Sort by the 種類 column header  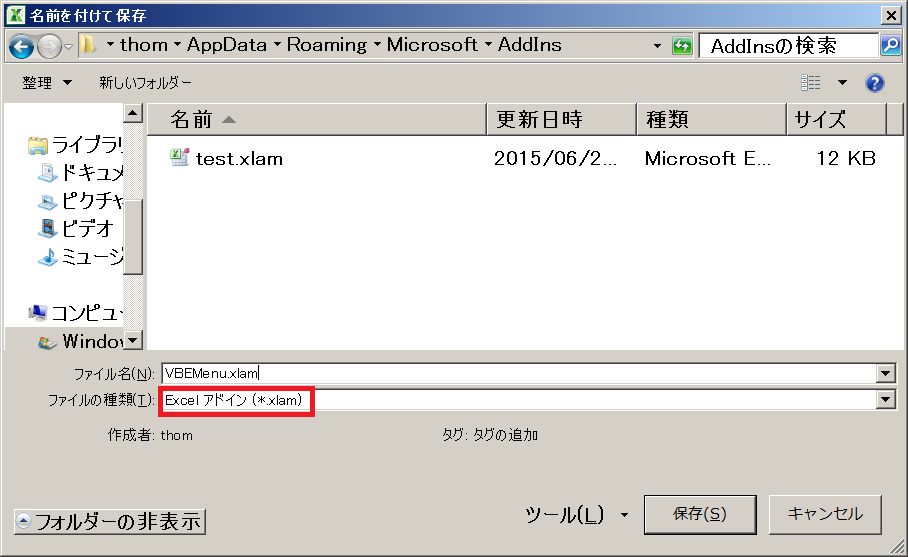point(711,119)
